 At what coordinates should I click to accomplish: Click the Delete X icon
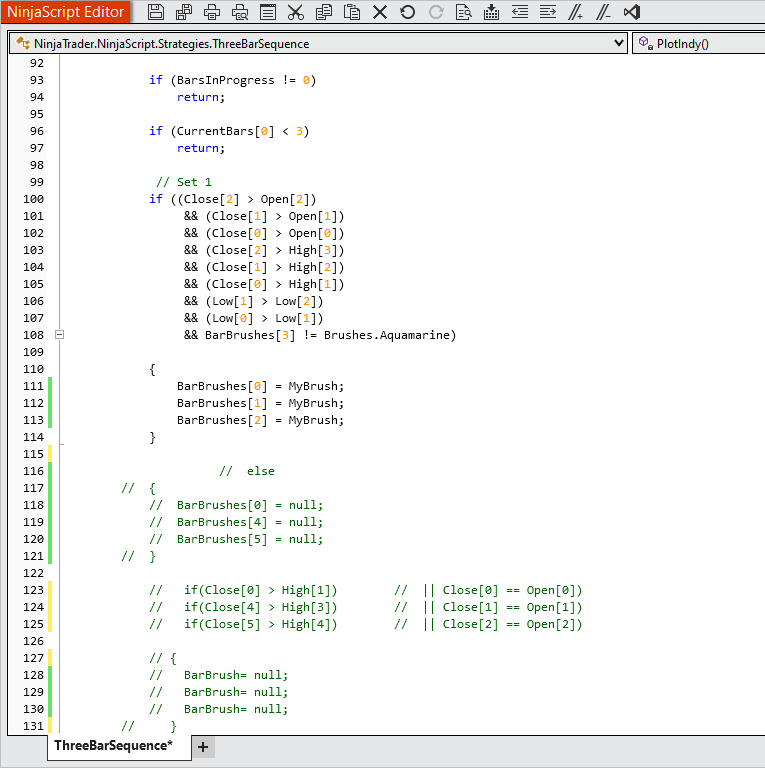(x=379, y=13)
